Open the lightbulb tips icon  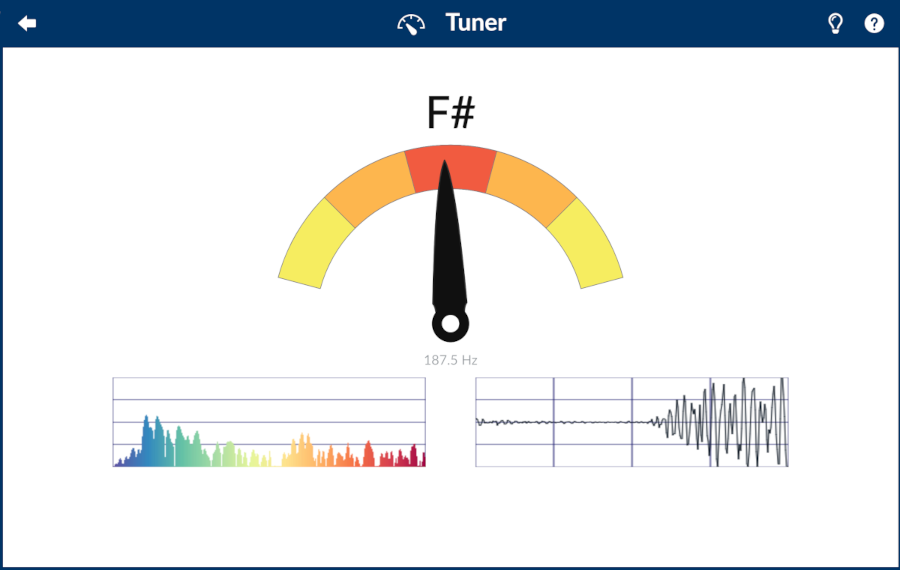pos(836,23)
